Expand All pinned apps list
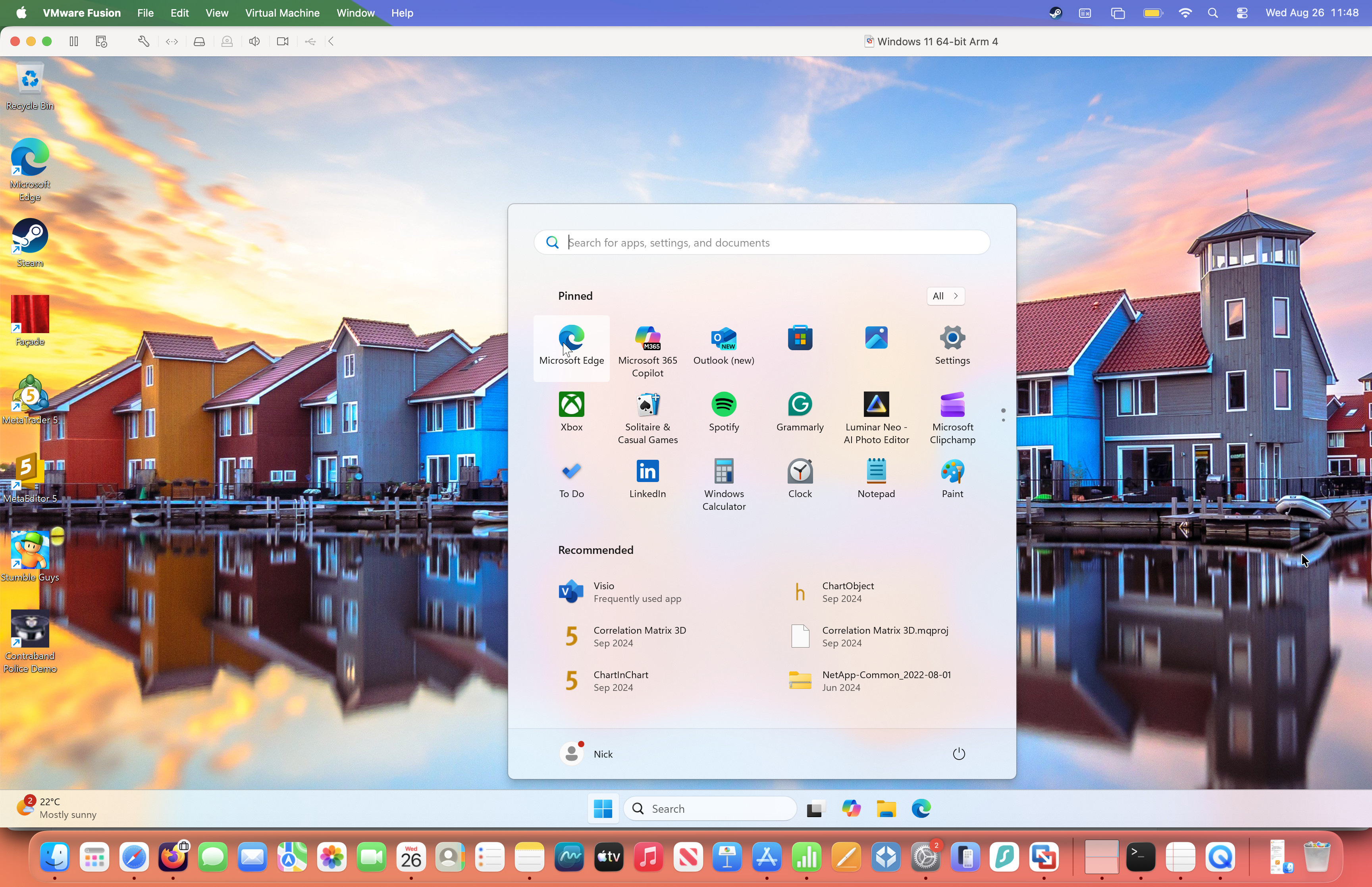 945,296
